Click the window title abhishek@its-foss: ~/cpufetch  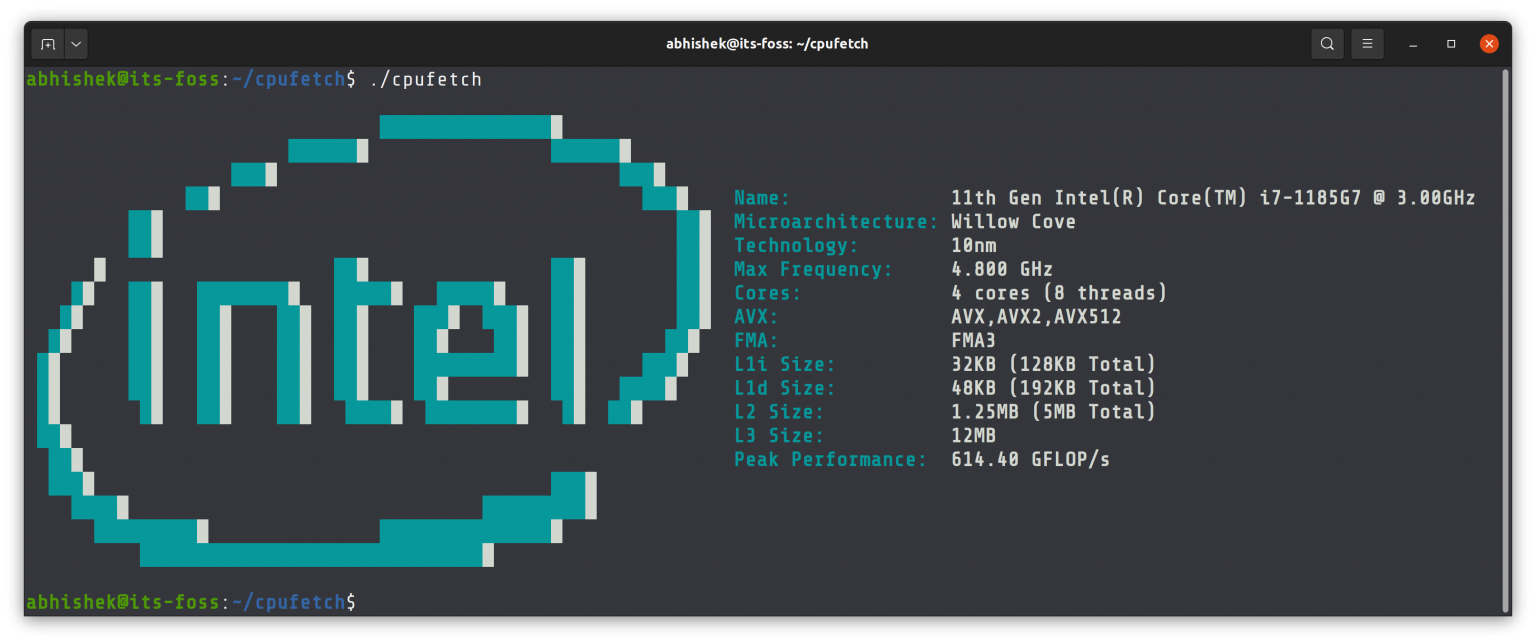768,43
